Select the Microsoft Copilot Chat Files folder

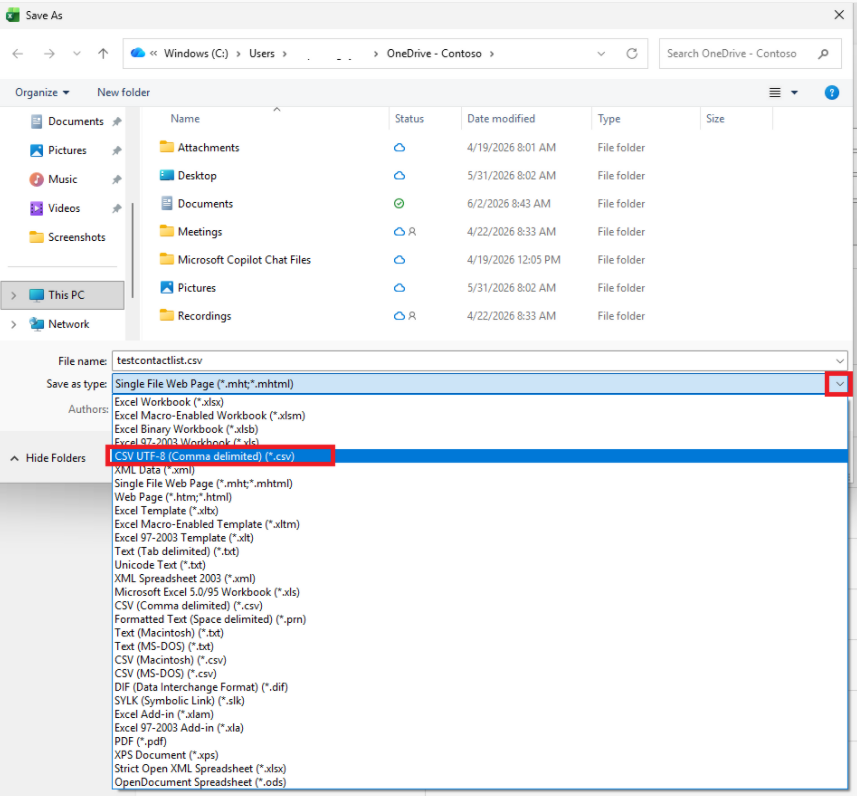coord(244,260)
